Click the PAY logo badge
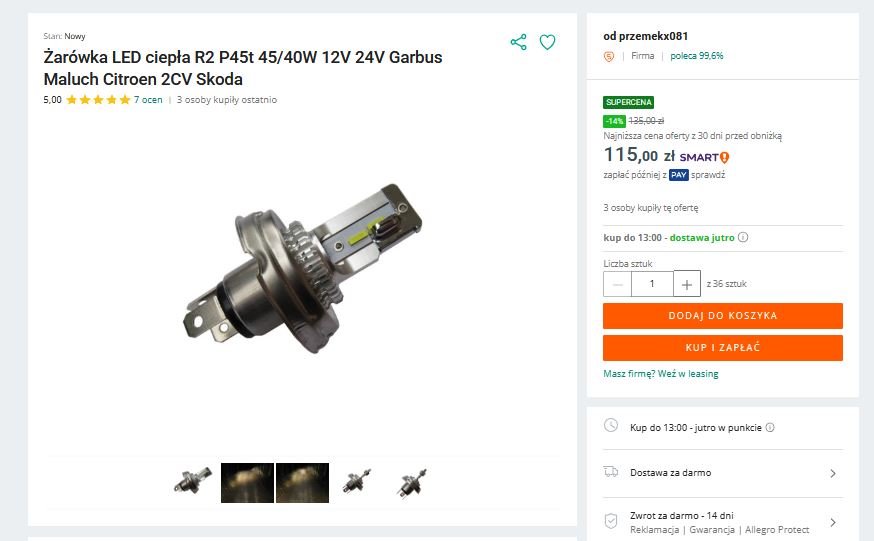 click(x=678, y=175)
